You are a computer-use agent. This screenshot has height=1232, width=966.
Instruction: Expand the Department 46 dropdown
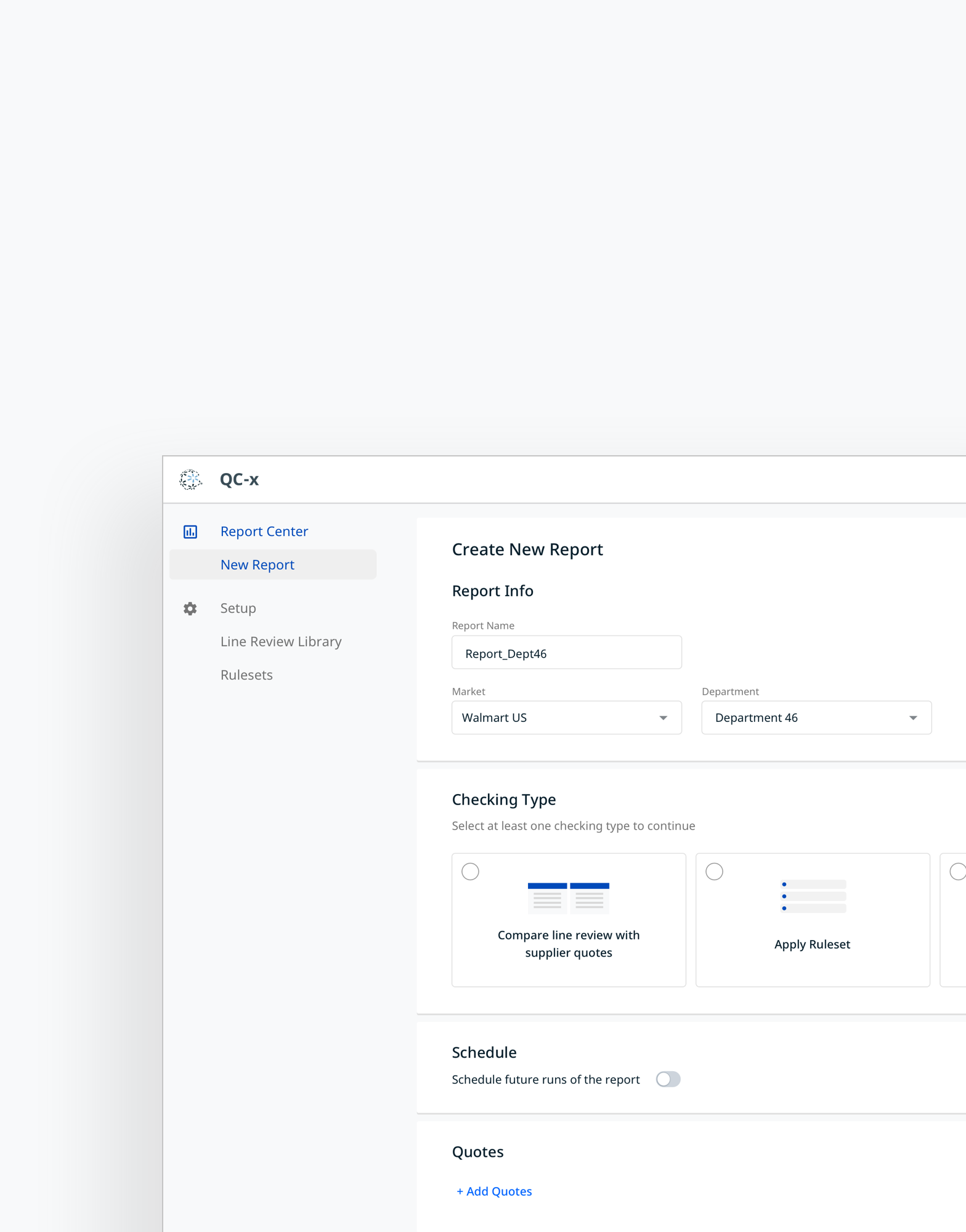(x=816, y=718)
